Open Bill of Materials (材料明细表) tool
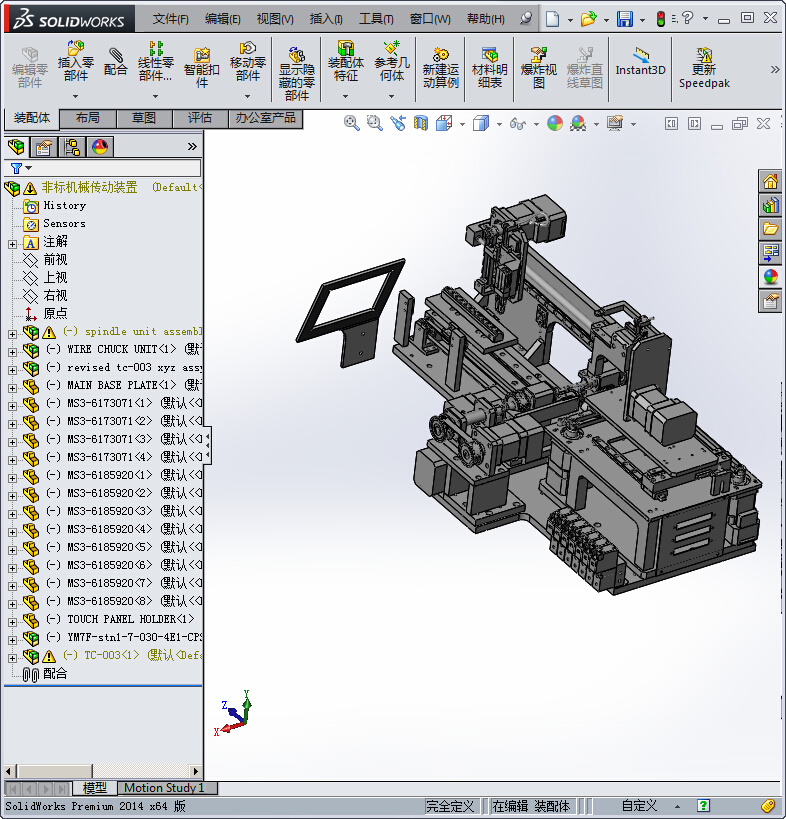Screen dimensions: 786x819 (x=489, y=62)
